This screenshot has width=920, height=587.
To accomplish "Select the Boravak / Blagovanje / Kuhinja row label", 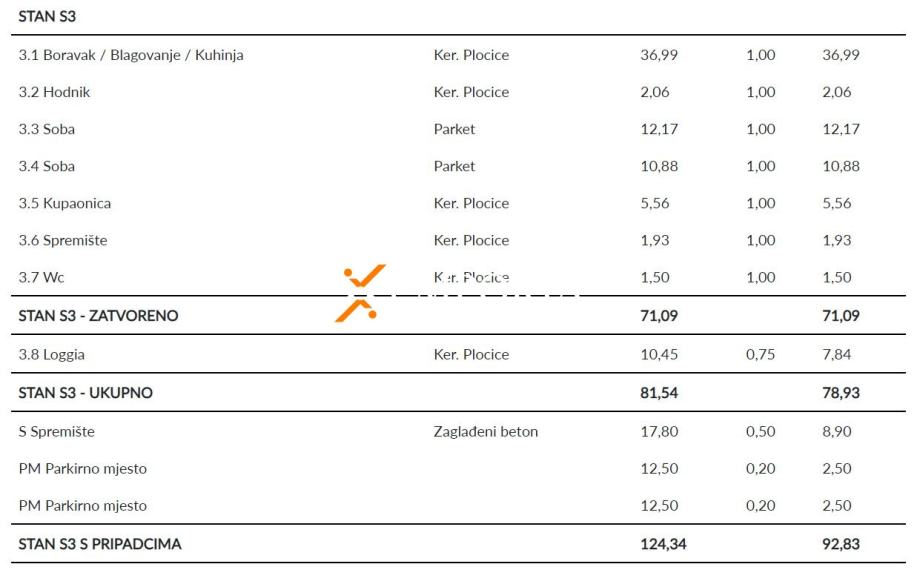I will point(131,55).
